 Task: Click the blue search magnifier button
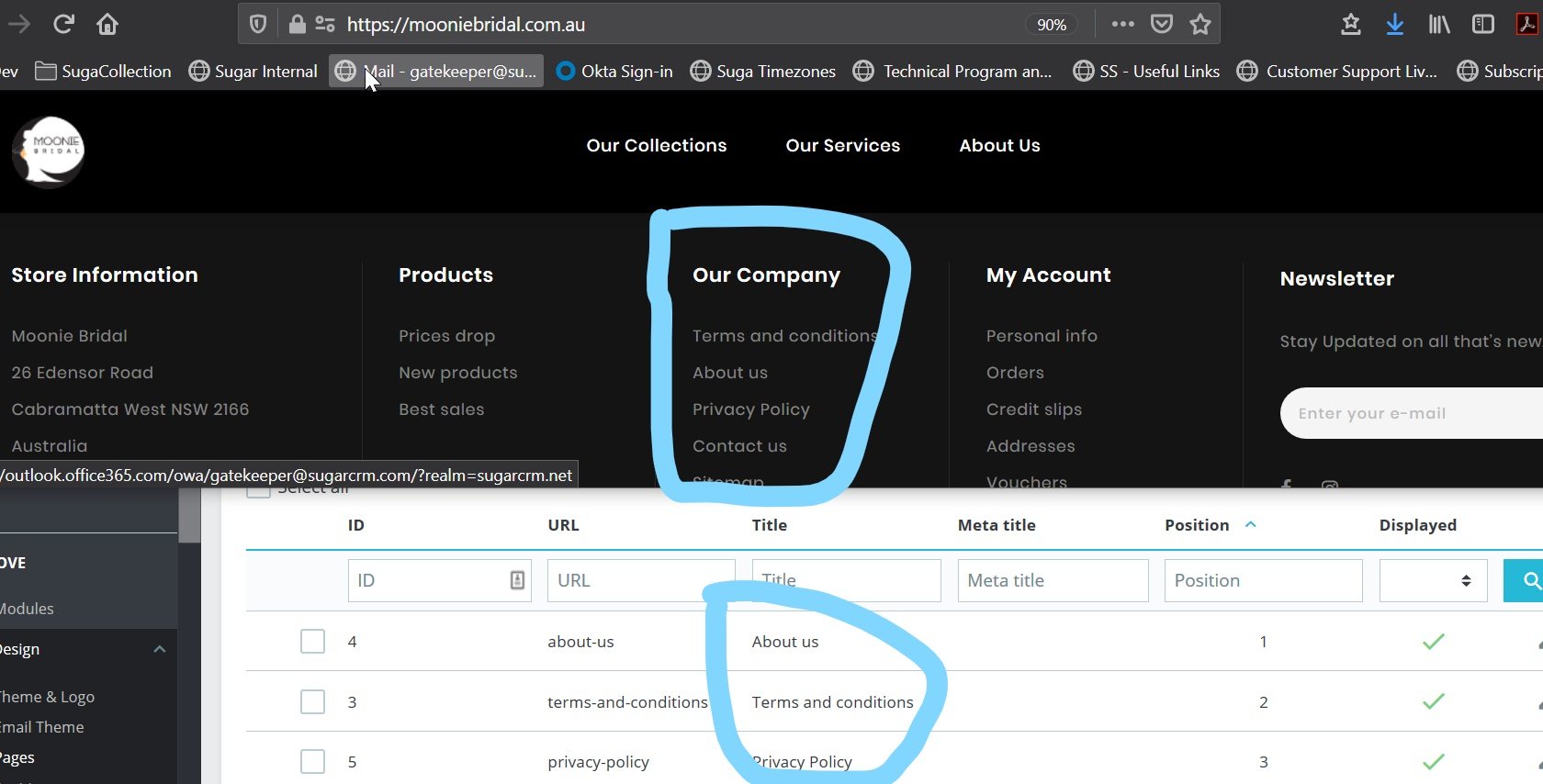(1525, 580)
